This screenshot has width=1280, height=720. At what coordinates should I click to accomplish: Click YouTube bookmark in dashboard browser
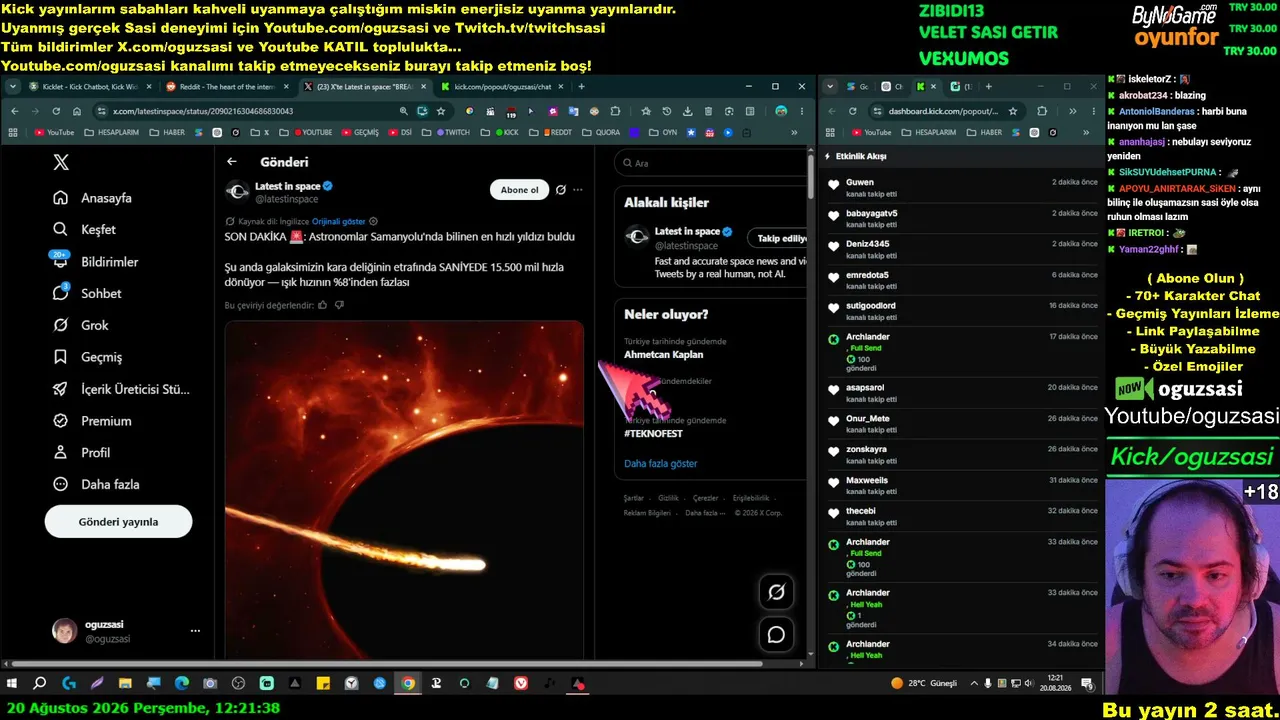[870, 132]
